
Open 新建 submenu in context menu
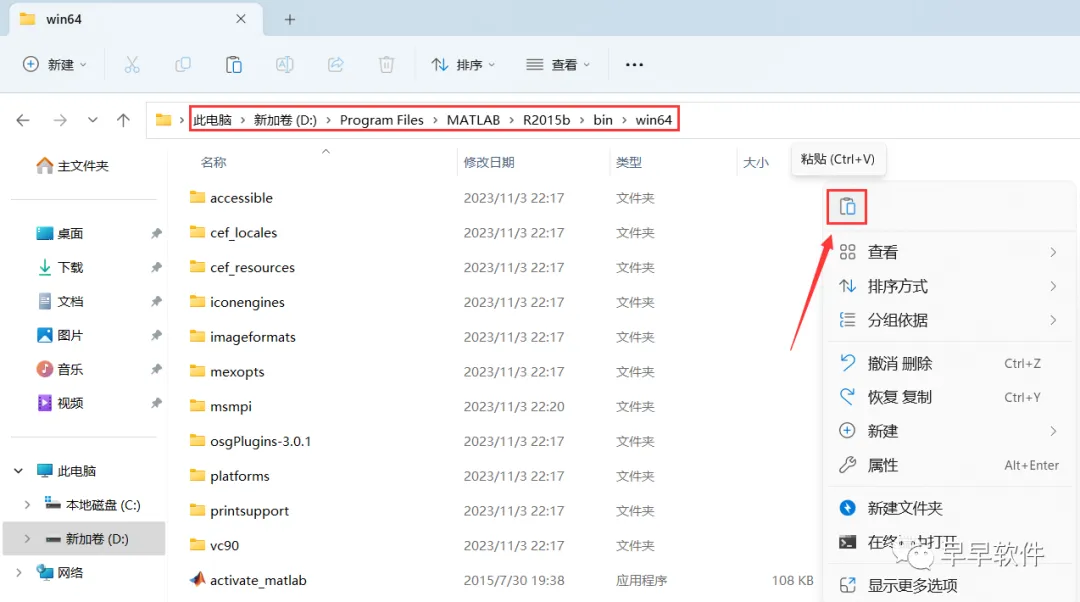click(x=949, y=431)
